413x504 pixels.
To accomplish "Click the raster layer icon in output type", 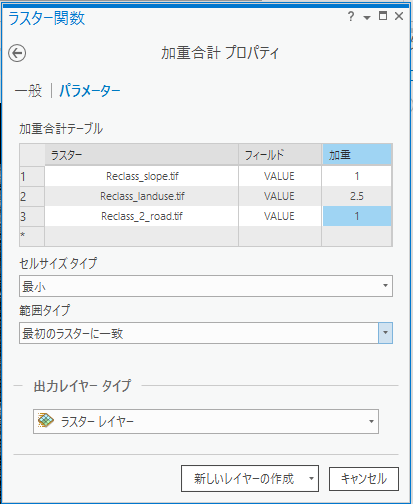I will [46, 420].
